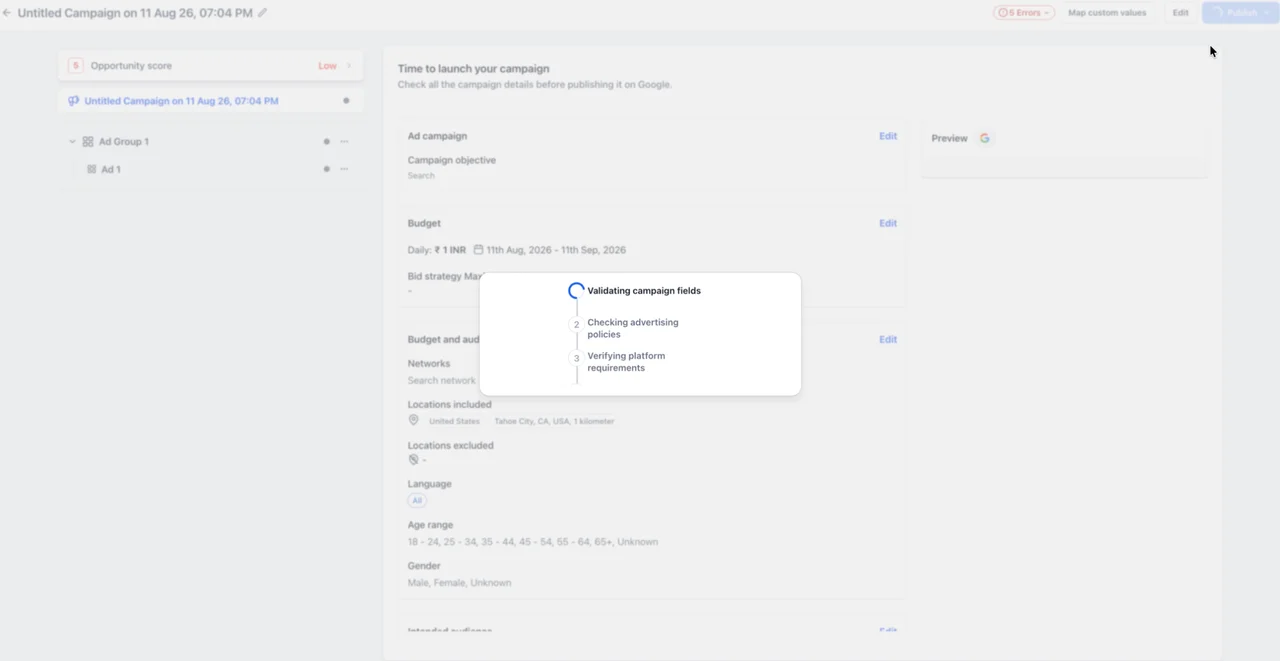Click the Low opportunity score label
This screenshot has height=661, width=1280.
328,66
